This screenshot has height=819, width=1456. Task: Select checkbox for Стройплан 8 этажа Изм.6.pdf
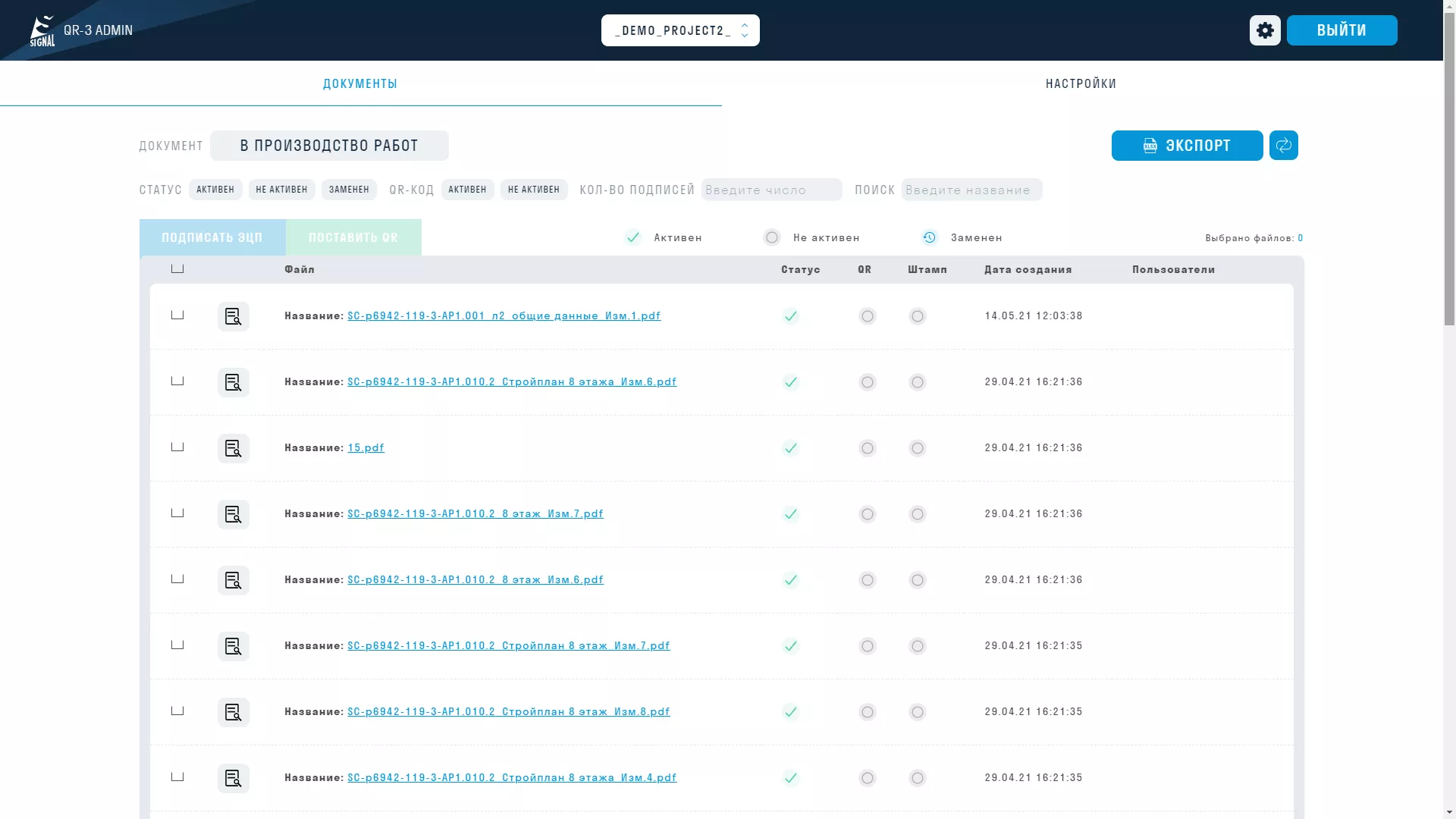pos(177,381)
